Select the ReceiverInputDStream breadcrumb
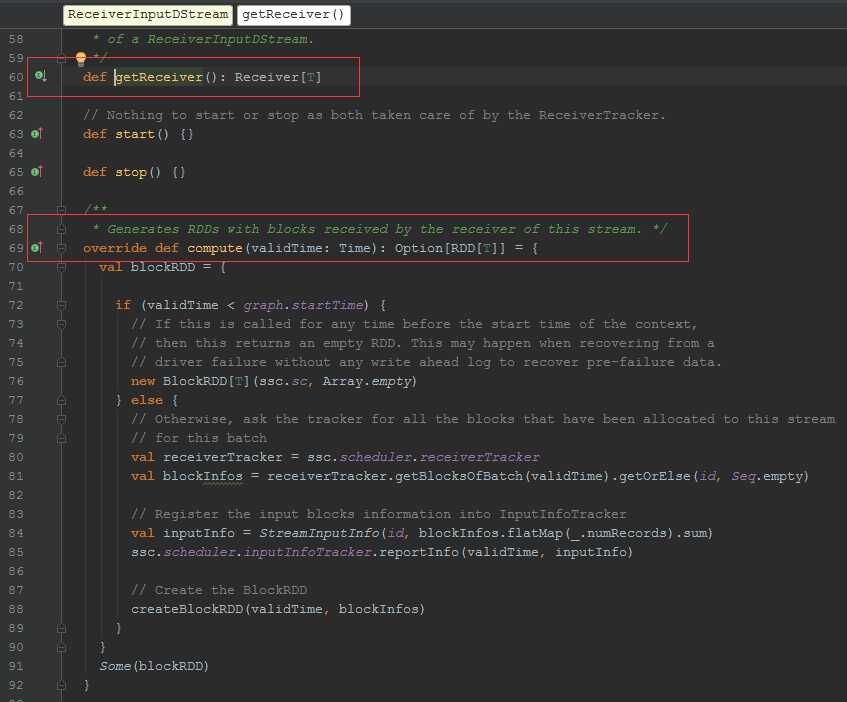This screenshot has height=702, width=847. point(148,15)
